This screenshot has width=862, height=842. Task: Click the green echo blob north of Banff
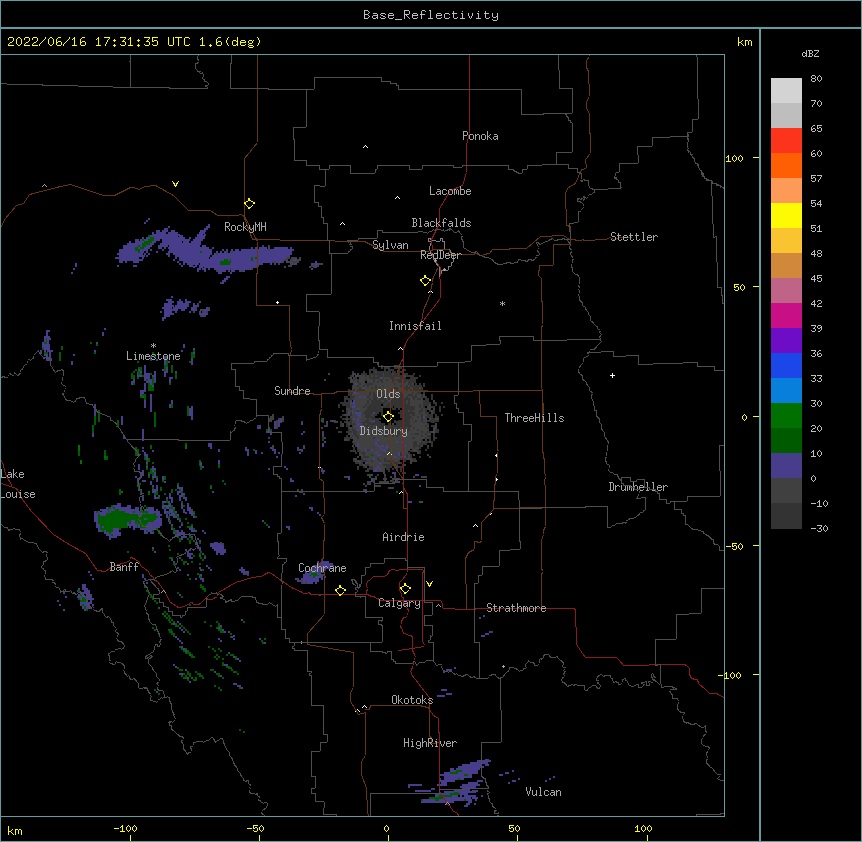[128, 519]
